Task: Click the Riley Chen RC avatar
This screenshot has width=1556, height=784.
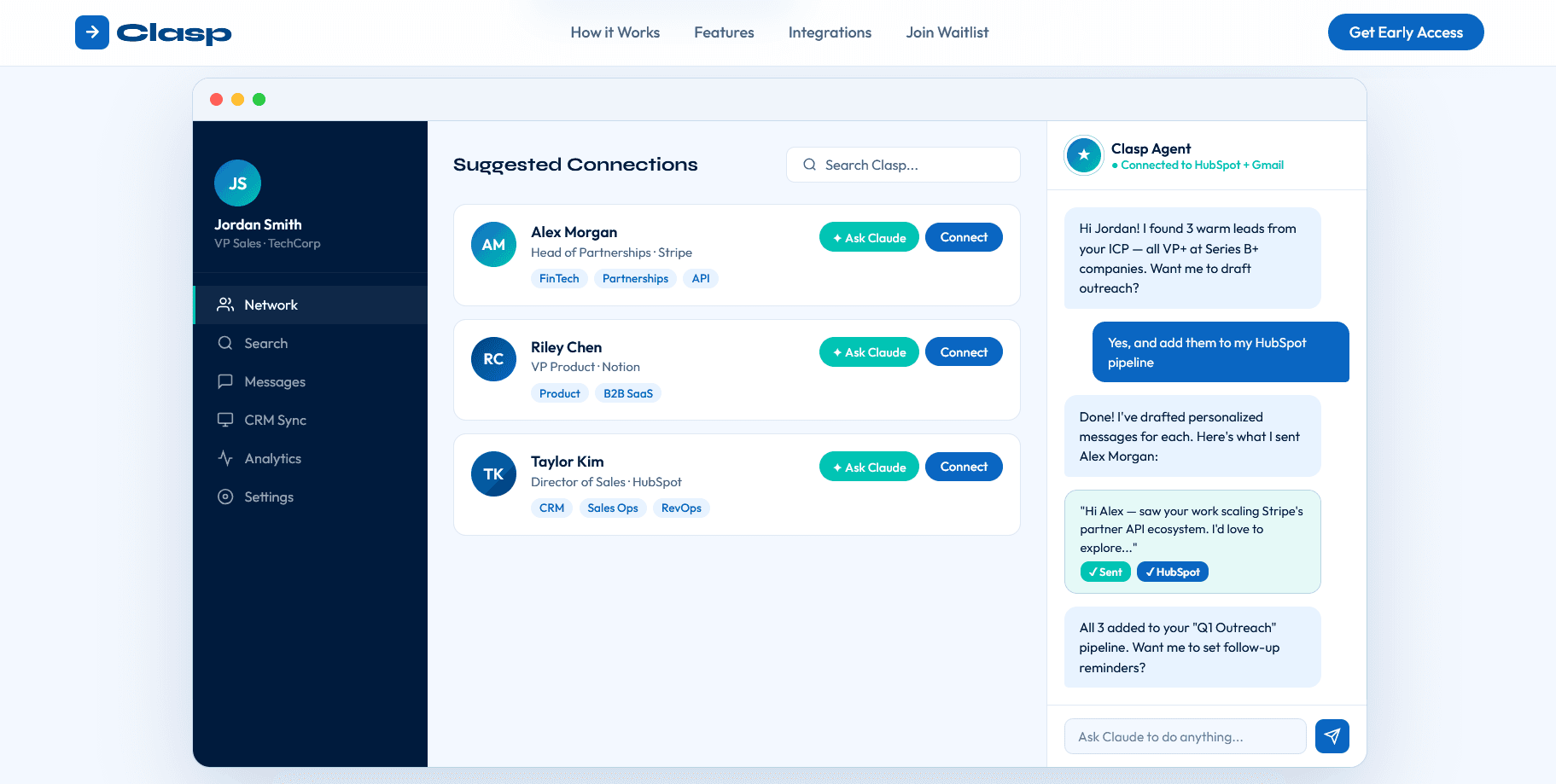Action: pos(493,359)
